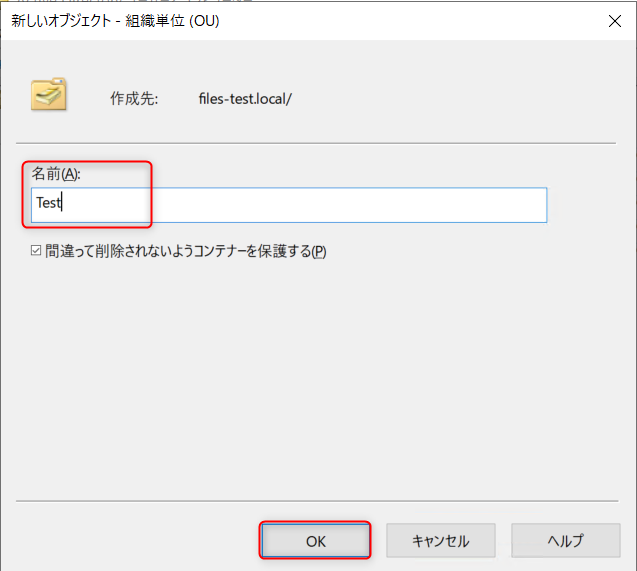The image size is (637, 571).
Task: Focus the 名前 text input field
Action: coord(300,204)
